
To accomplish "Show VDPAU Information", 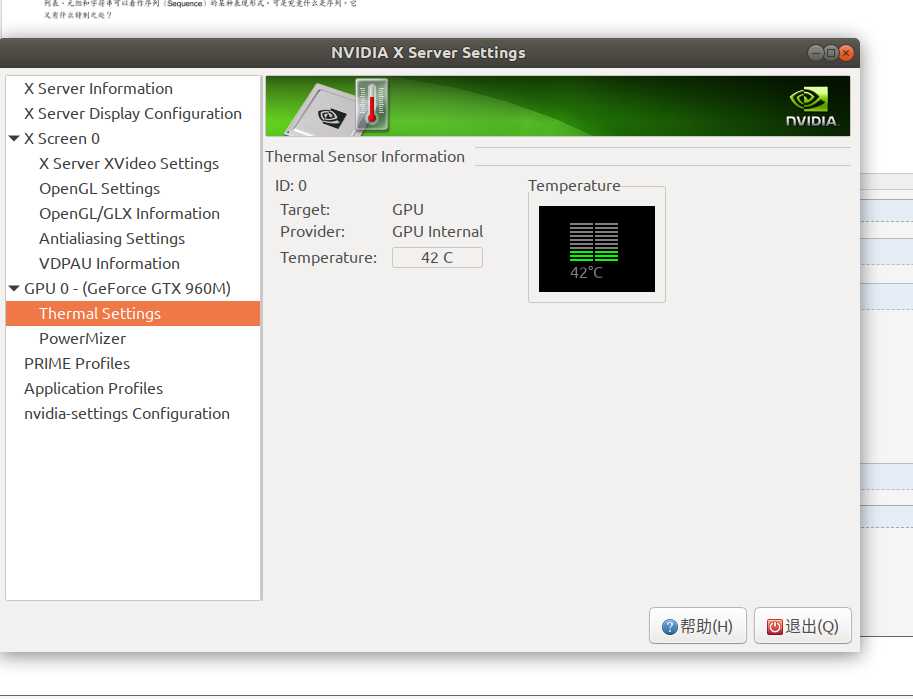I will pyautogui.click(x=109, y=264).
